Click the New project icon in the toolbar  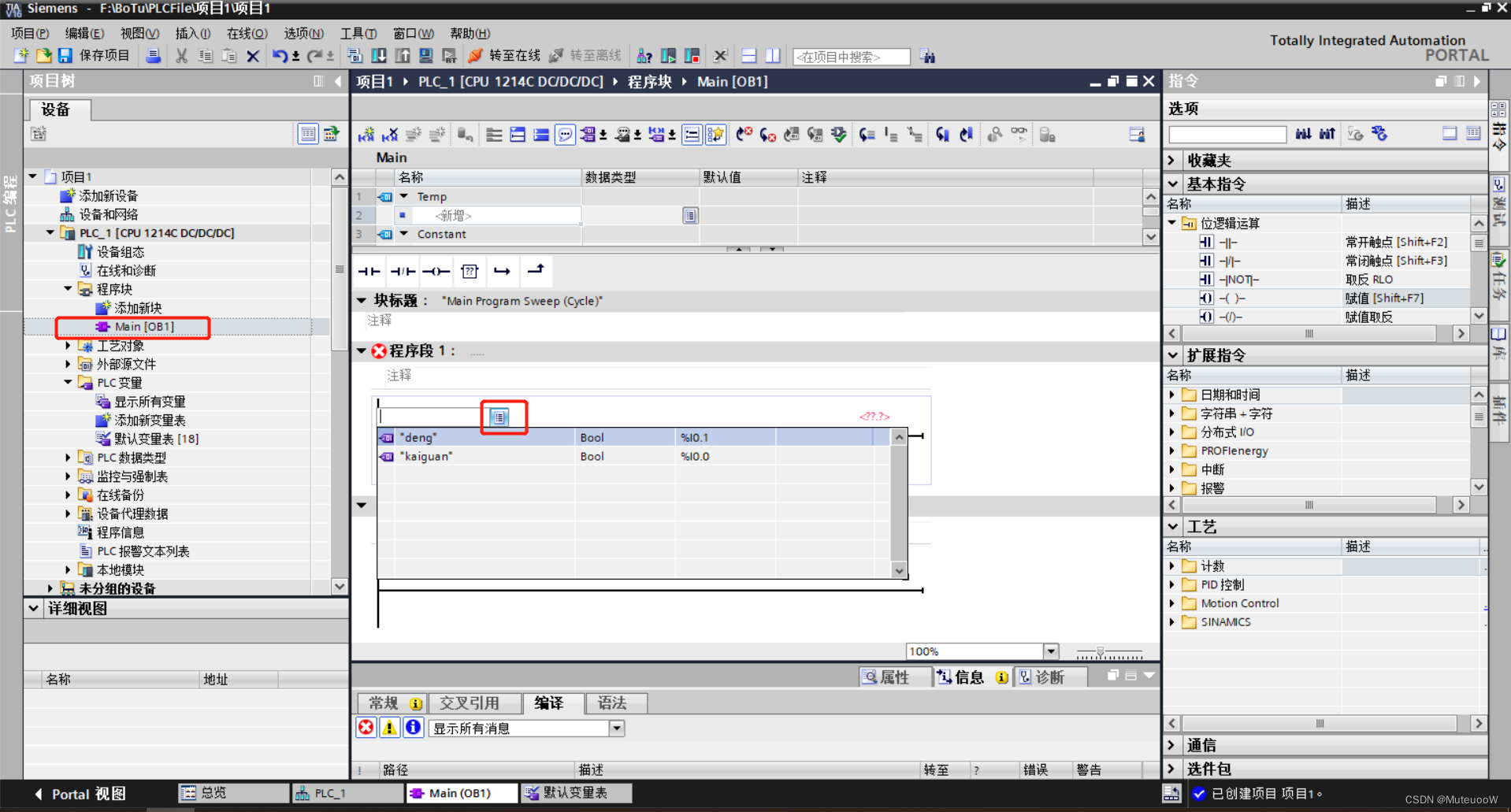click(x=21, y=56)
